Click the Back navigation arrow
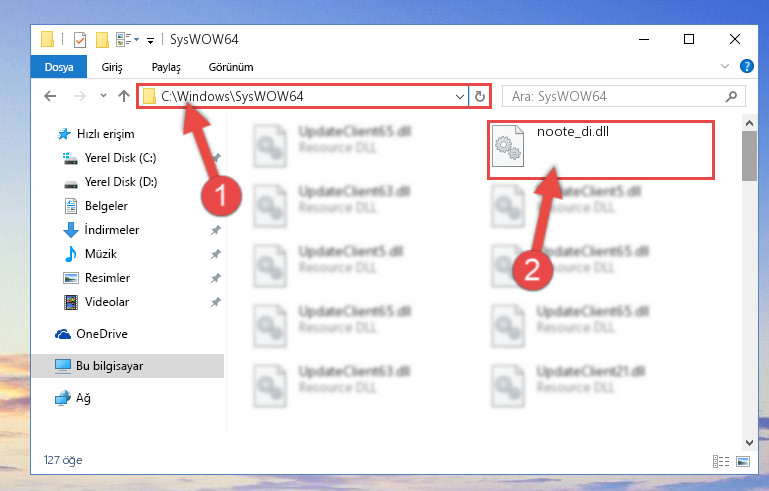This screenshot has height=491, width=769. tap(50, 96)
